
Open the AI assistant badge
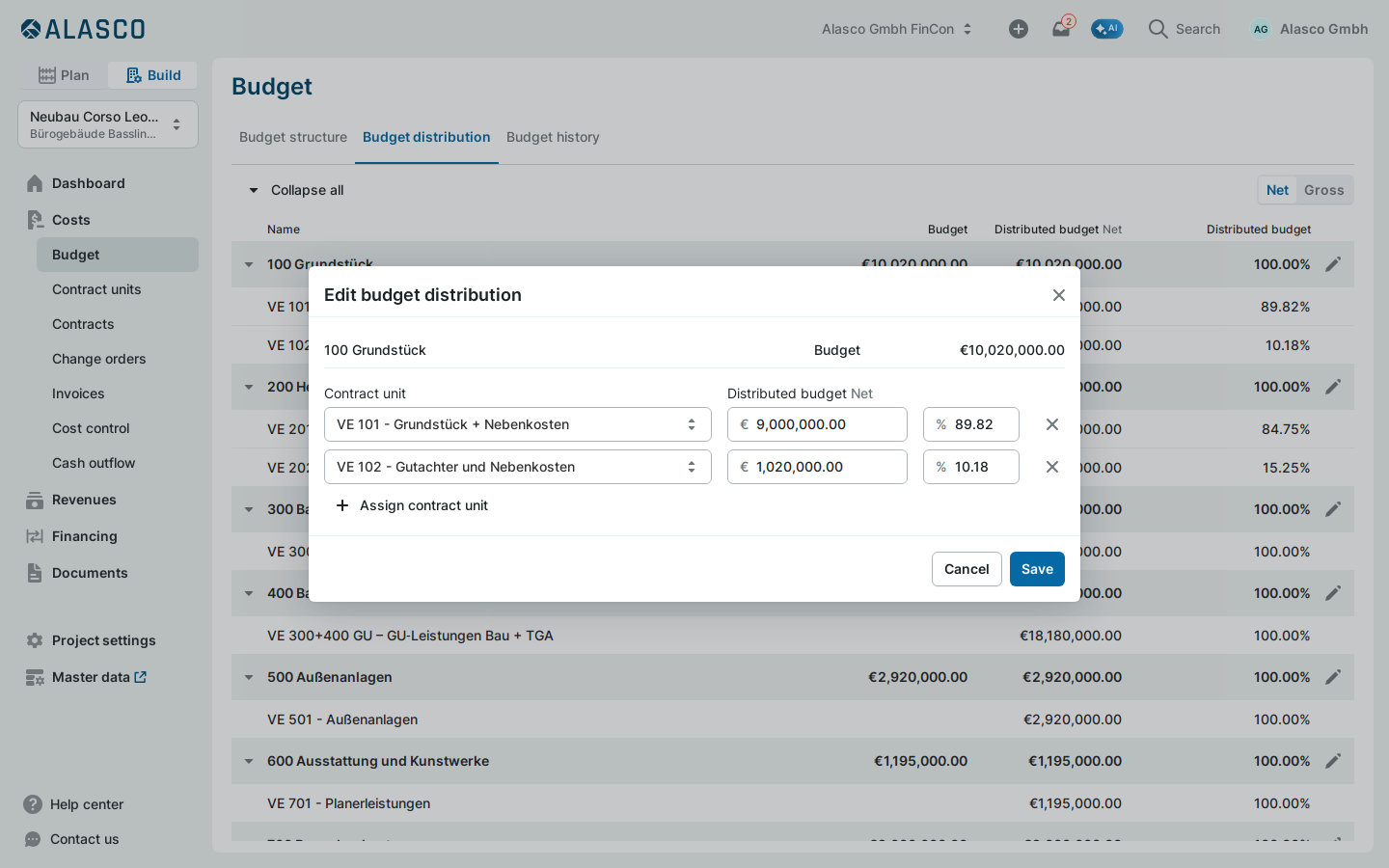[x=1107, y=29]
